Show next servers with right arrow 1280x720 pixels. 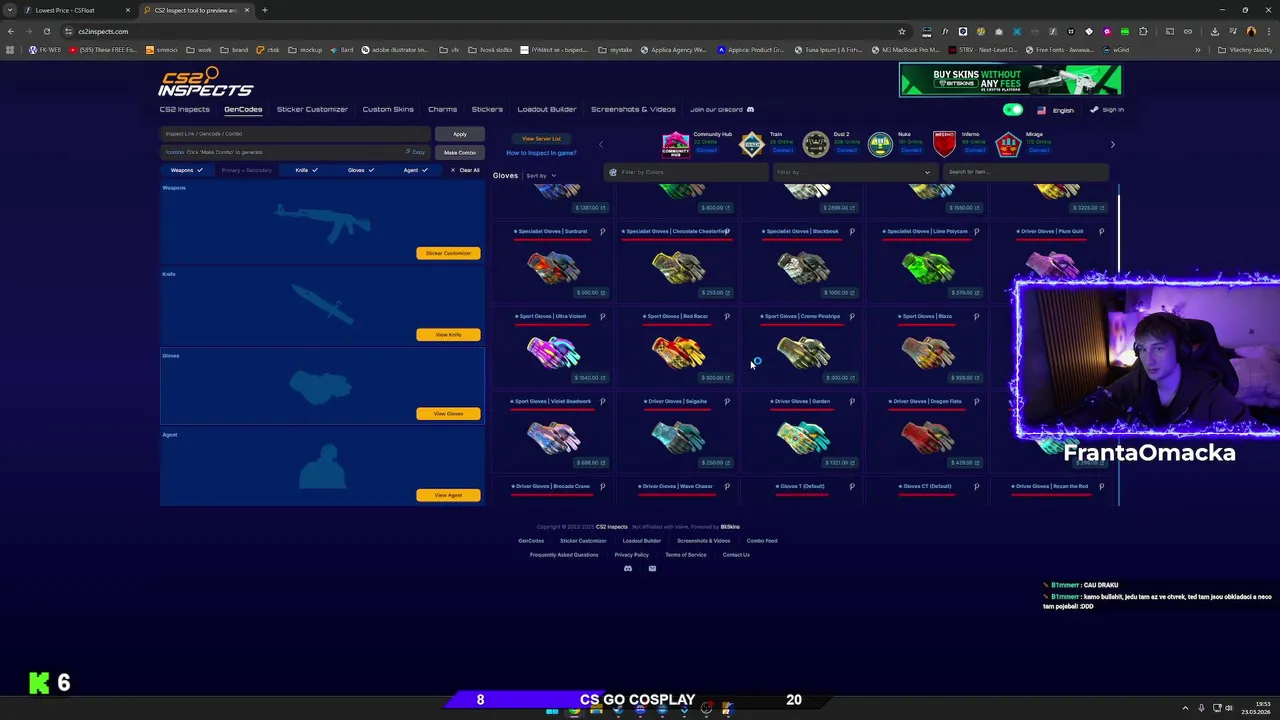[1112, 145]
